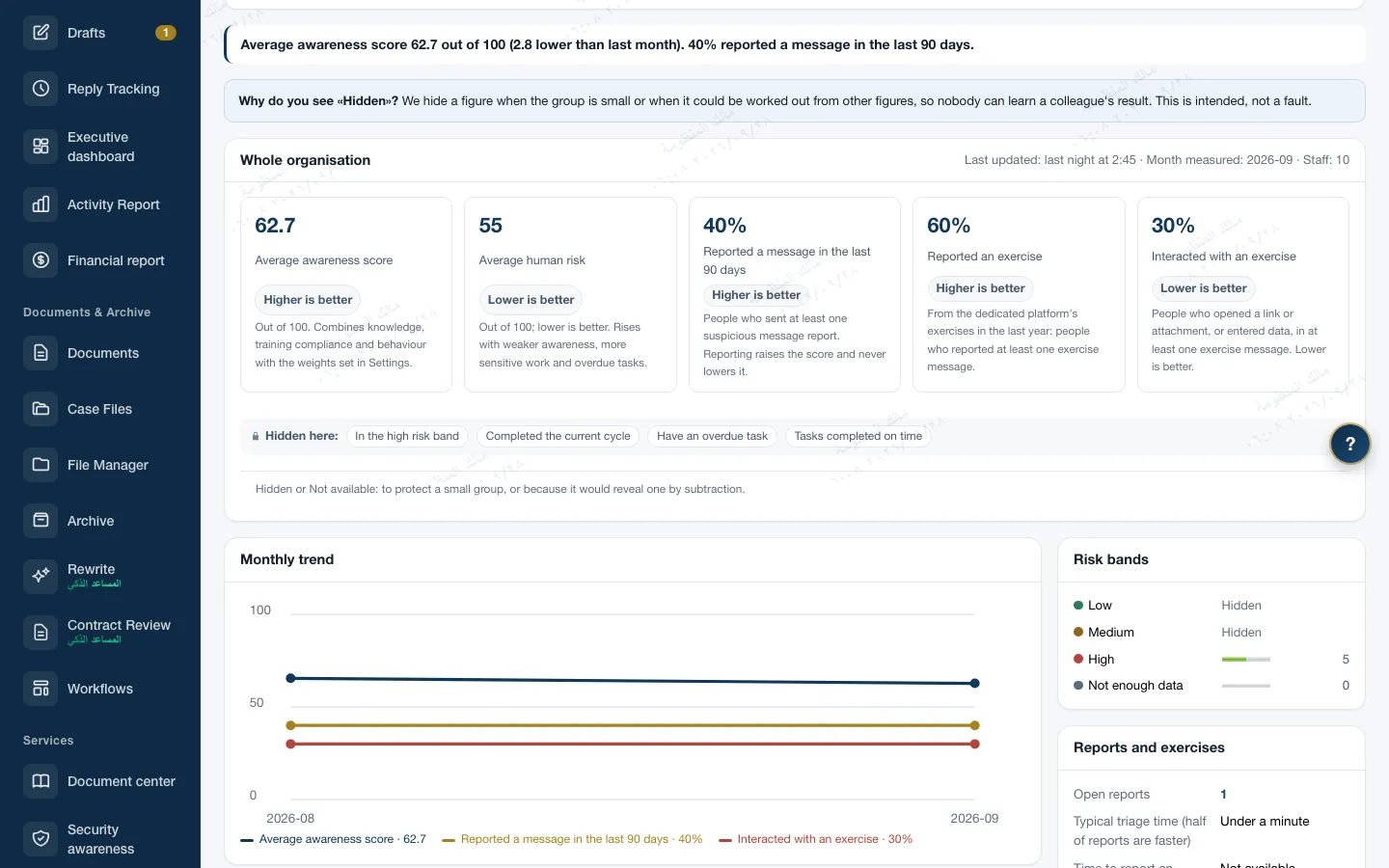1389x868 pixels.
Task: Click the File Manager folder icon
Action: point(41,465)
